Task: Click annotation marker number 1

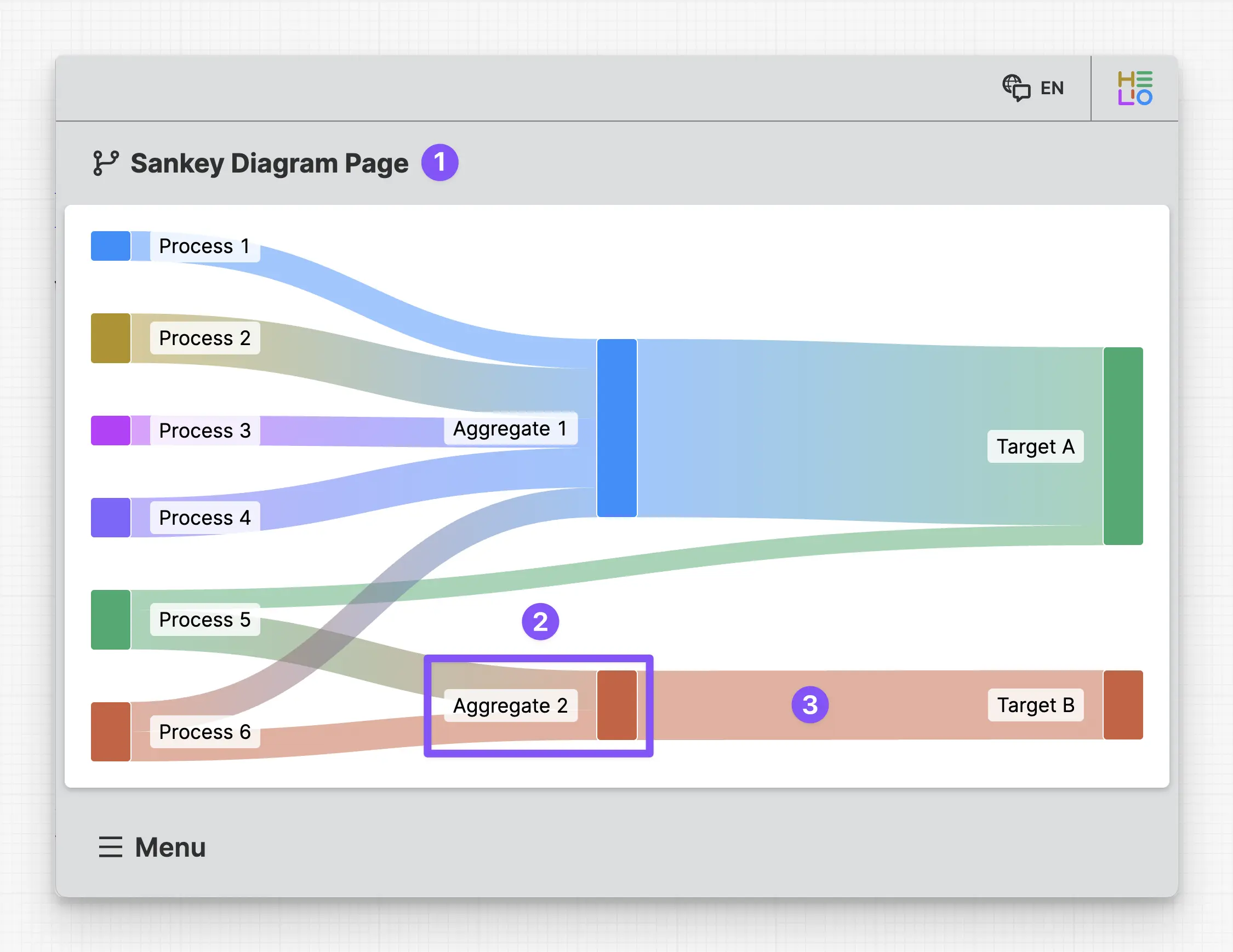Action: [439, 163]
